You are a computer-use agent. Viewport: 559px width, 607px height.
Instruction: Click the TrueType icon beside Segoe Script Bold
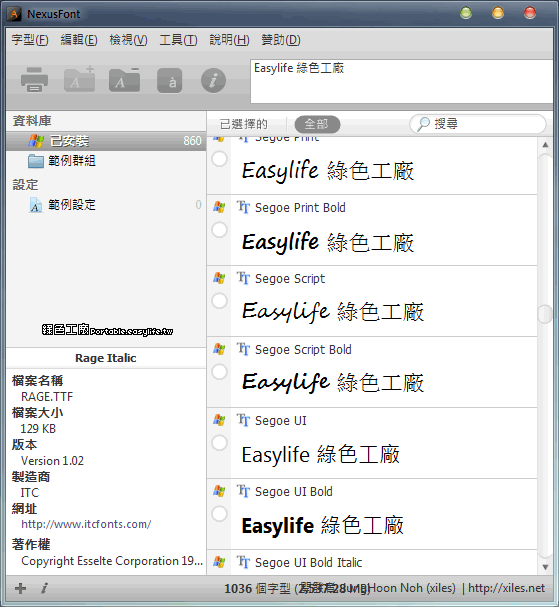243,349
